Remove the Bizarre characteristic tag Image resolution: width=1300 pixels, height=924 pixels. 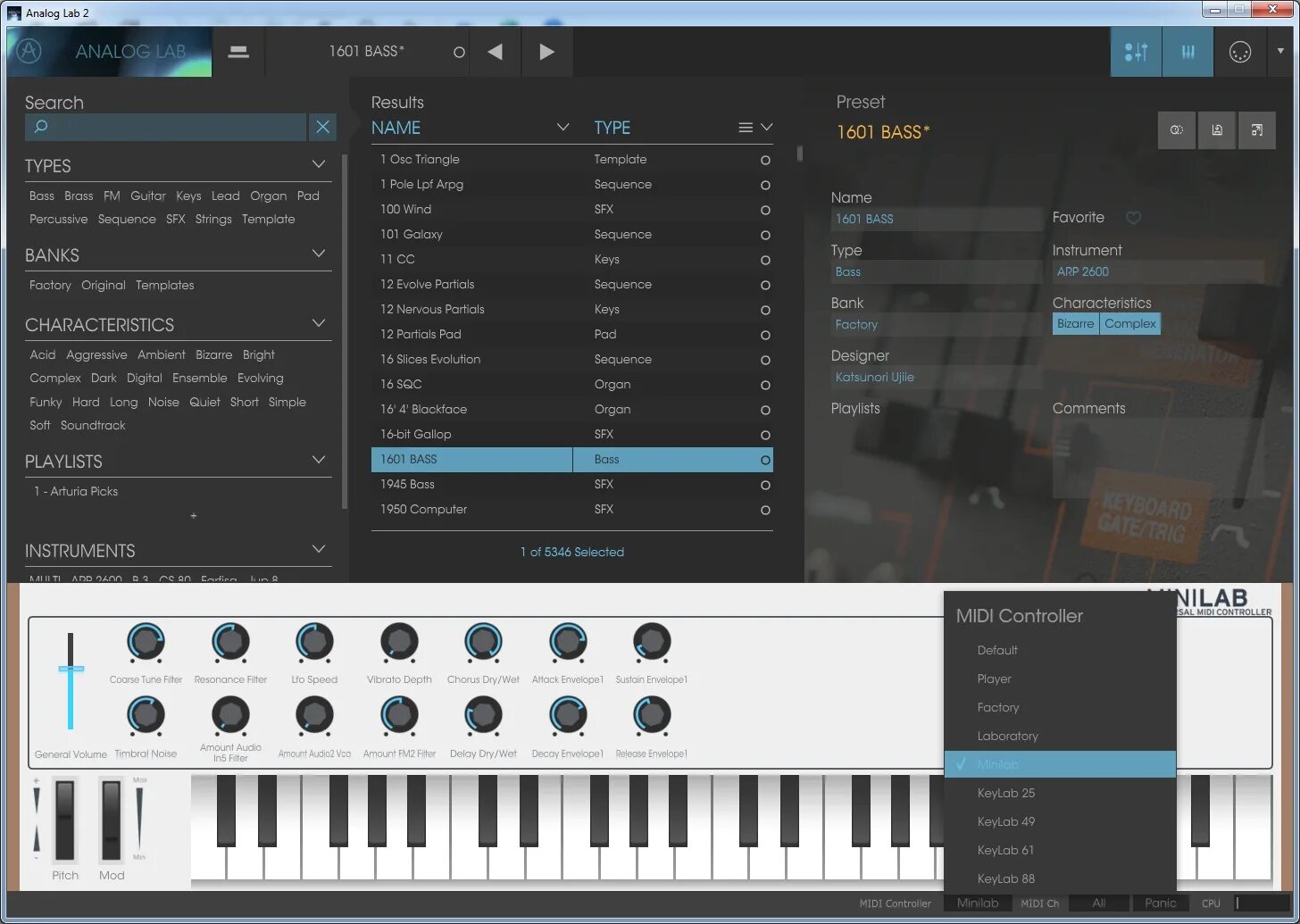(x=1076, y=324)
